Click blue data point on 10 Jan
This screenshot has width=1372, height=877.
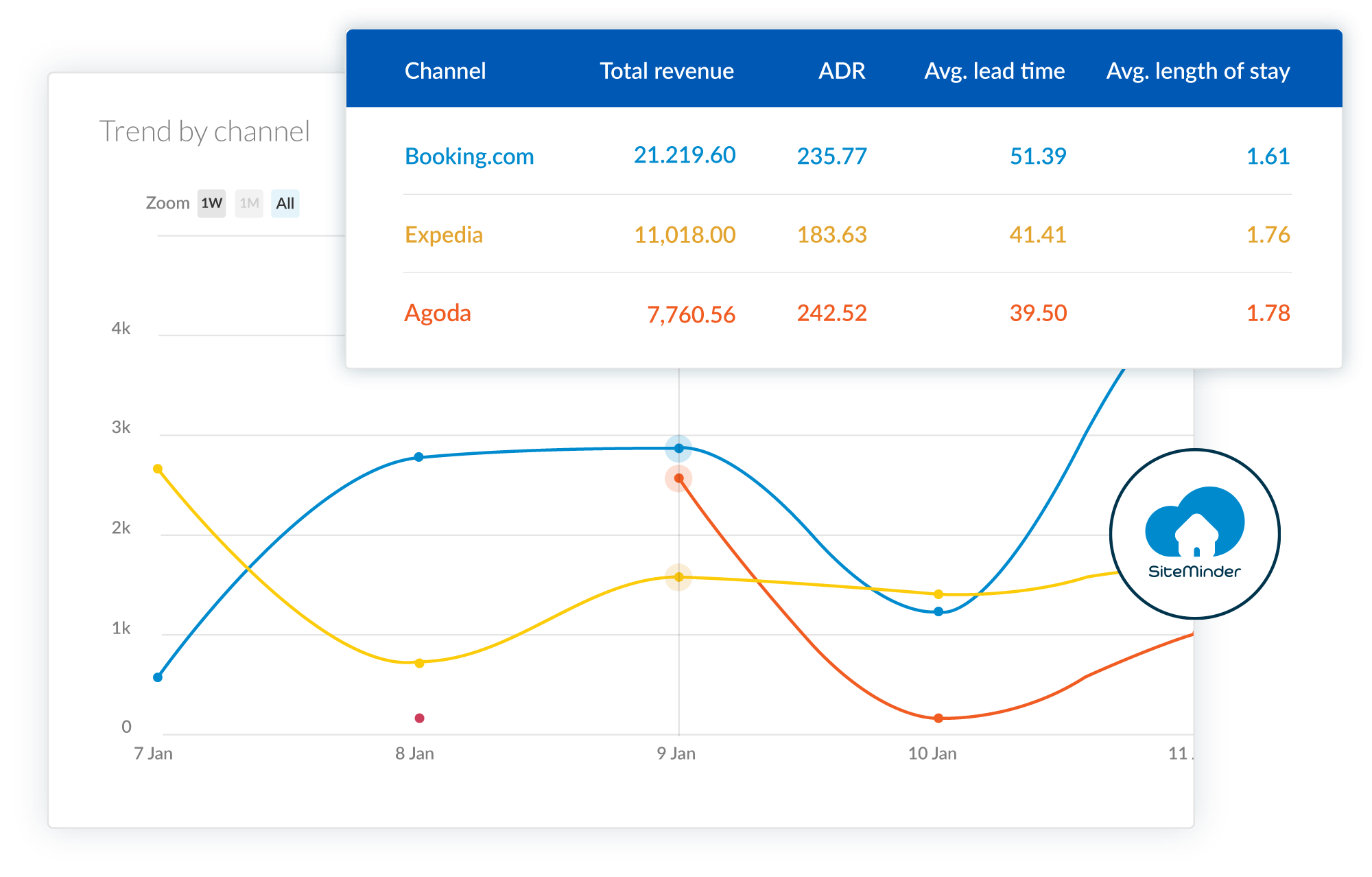click(938, 611)
